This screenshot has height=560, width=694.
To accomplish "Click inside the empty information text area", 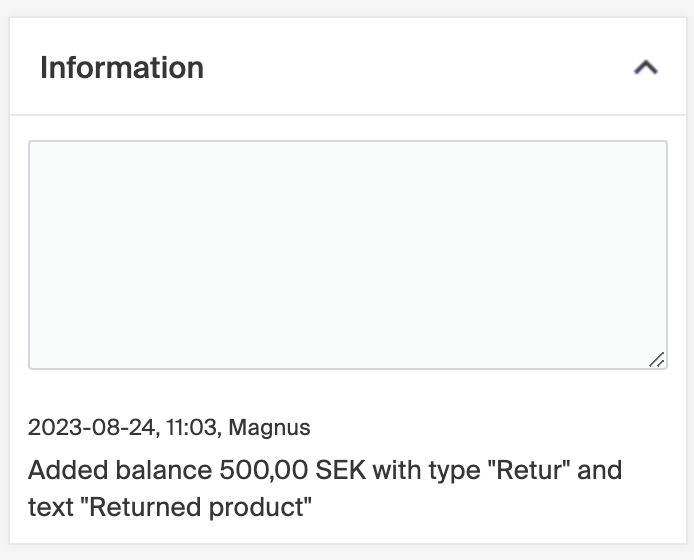I will pos(347,255).
